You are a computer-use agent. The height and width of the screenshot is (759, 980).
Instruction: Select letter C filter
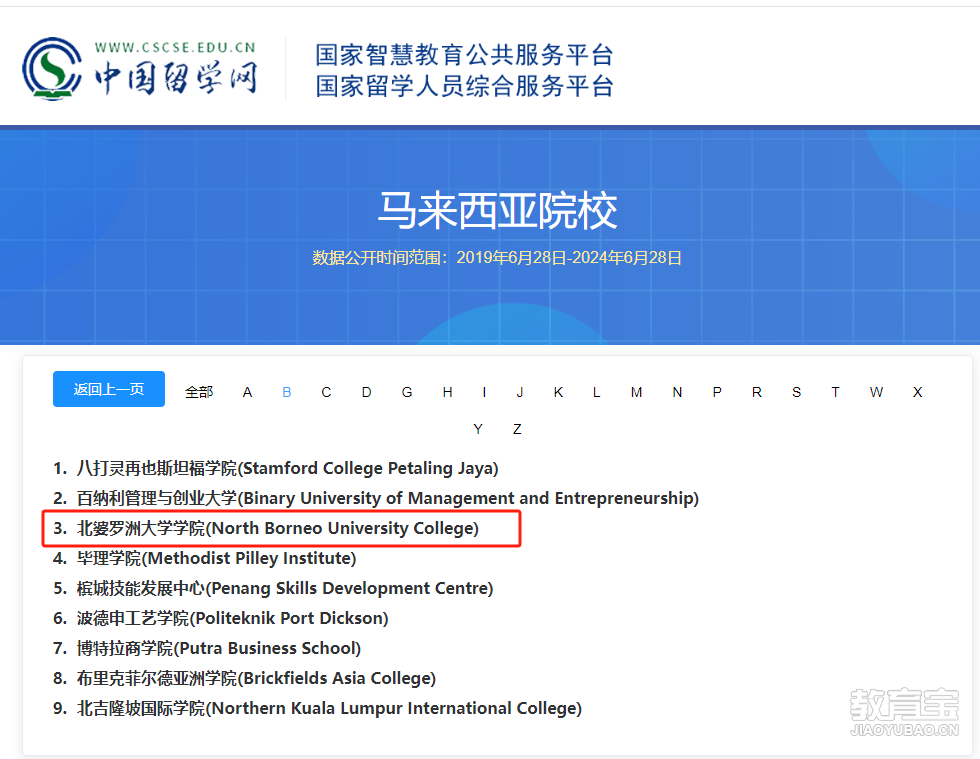[x=326, y=392]
